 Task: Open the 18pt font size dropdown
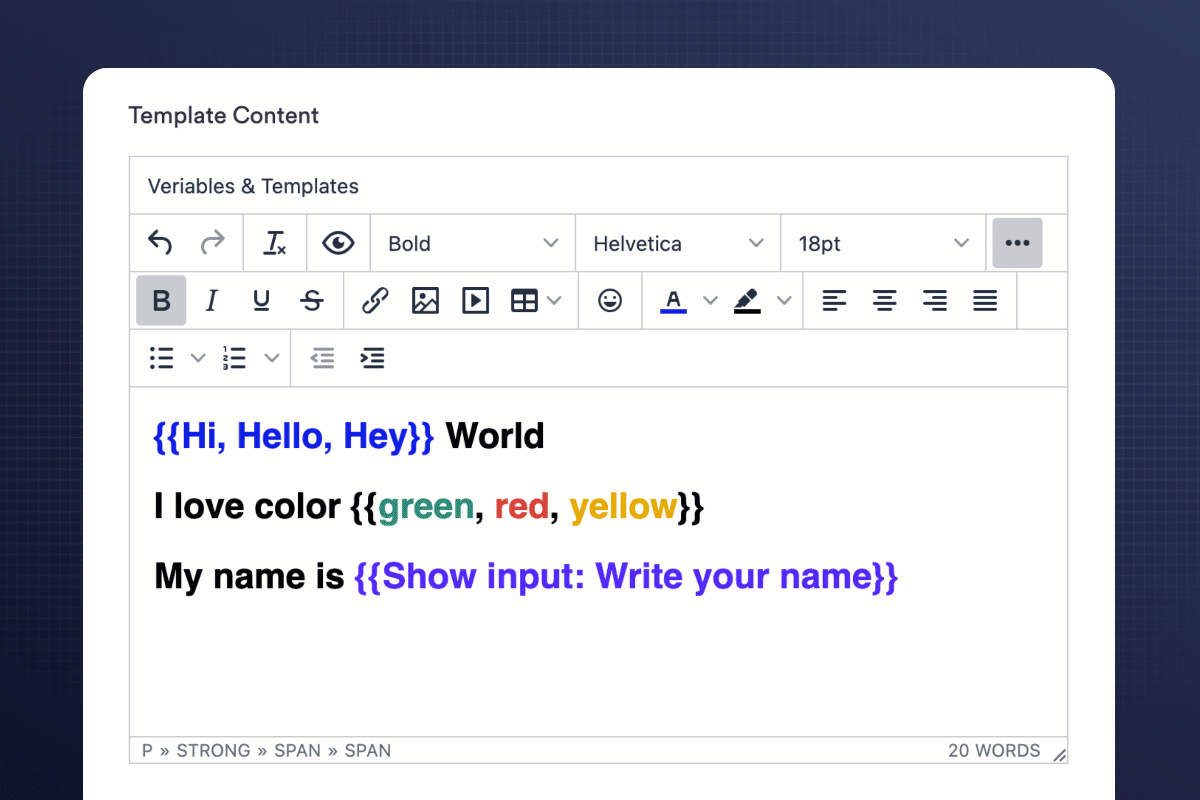point(883,243)
